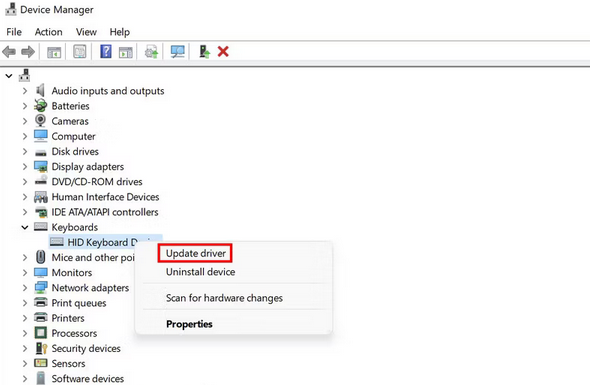Select the DVD/CD-ROM drives label
Image resolution: width=590 pixels, height=385 pixels.
click(97, 182)
